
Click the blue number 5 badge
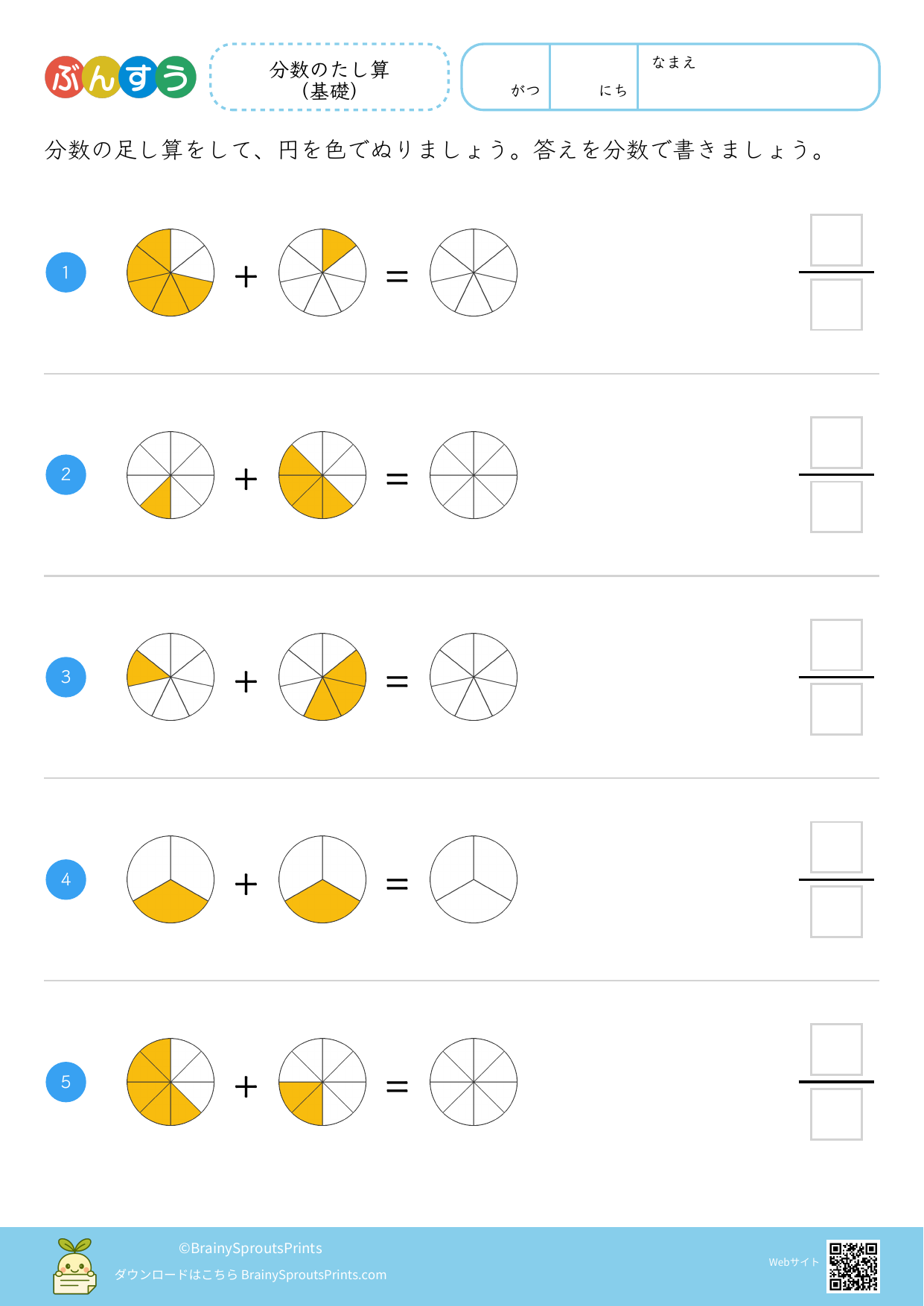click(66, 1082)
